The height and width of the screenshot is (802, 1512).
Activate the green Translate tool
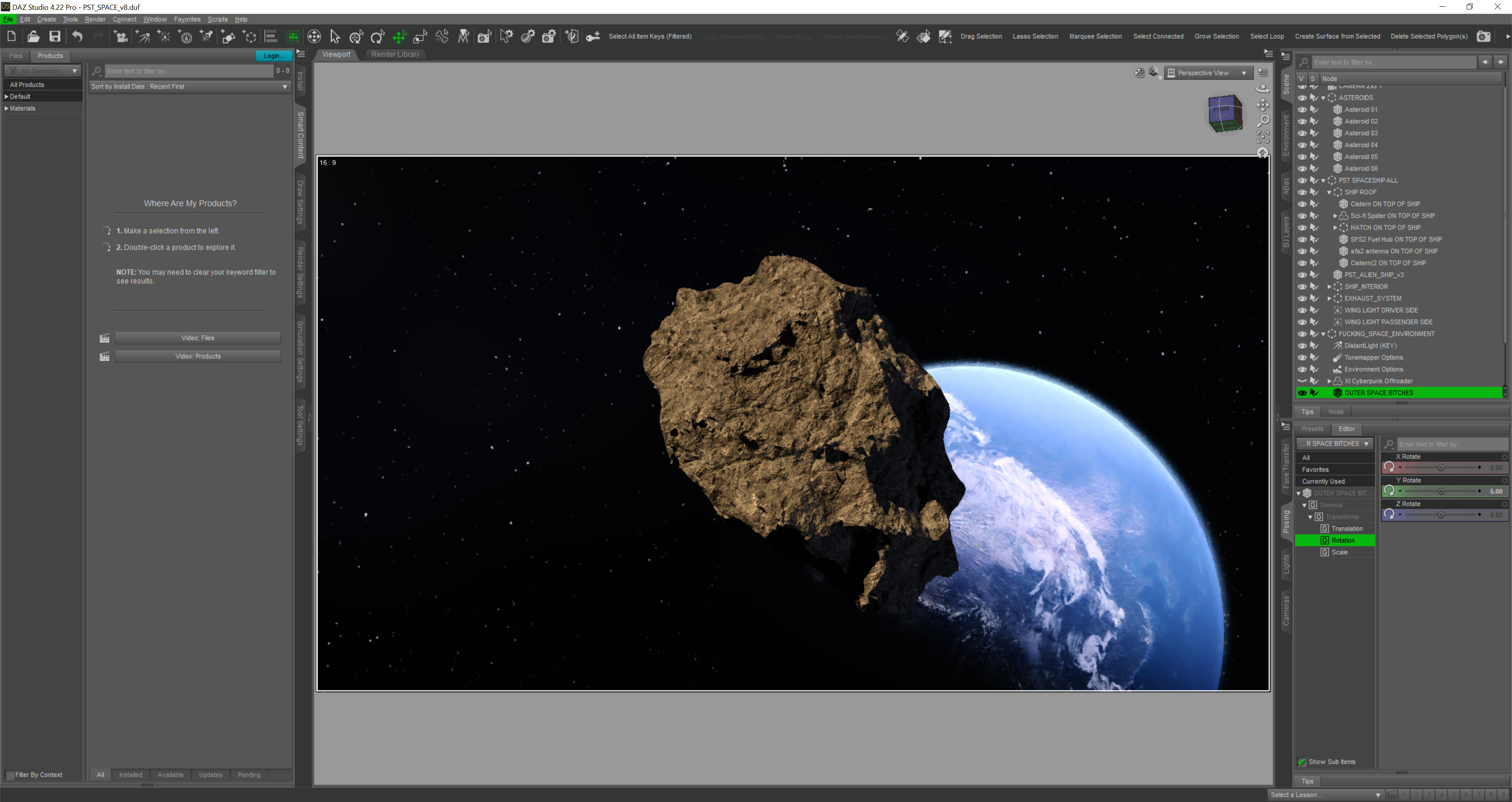click(x=399, y=37)
